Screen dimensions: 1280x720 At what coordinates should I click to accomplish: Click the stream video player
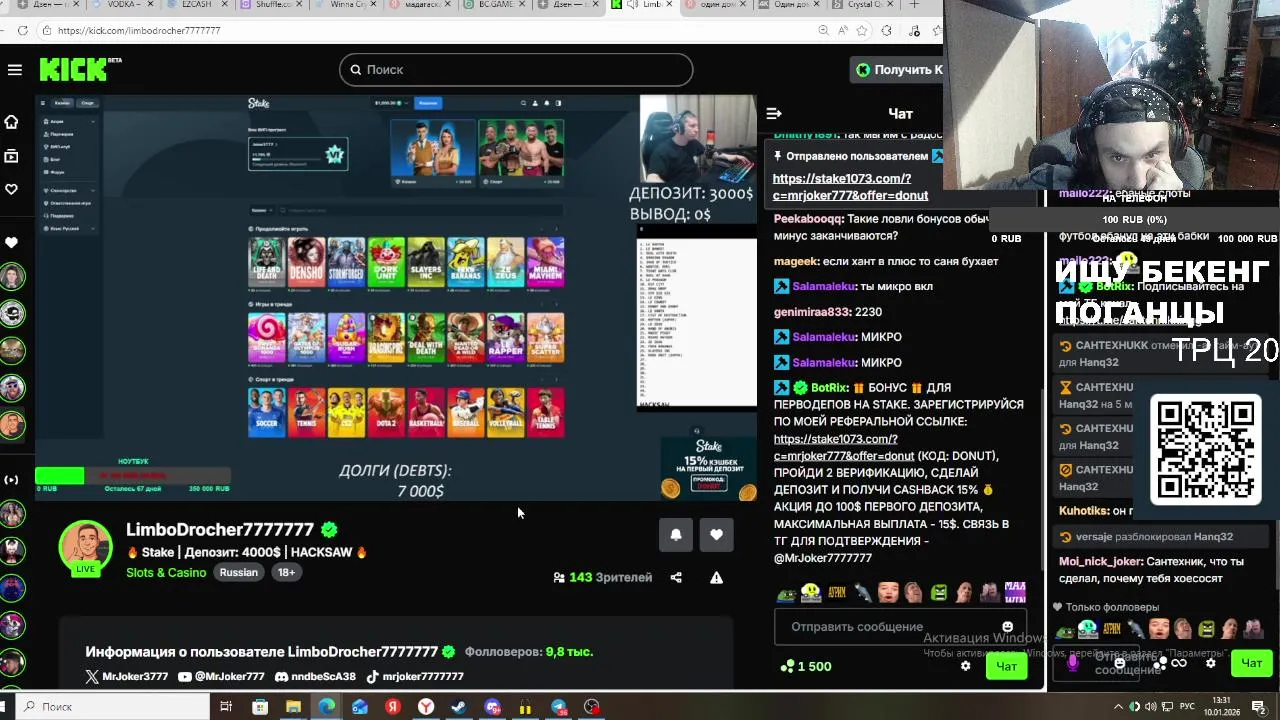coord(396,297)
